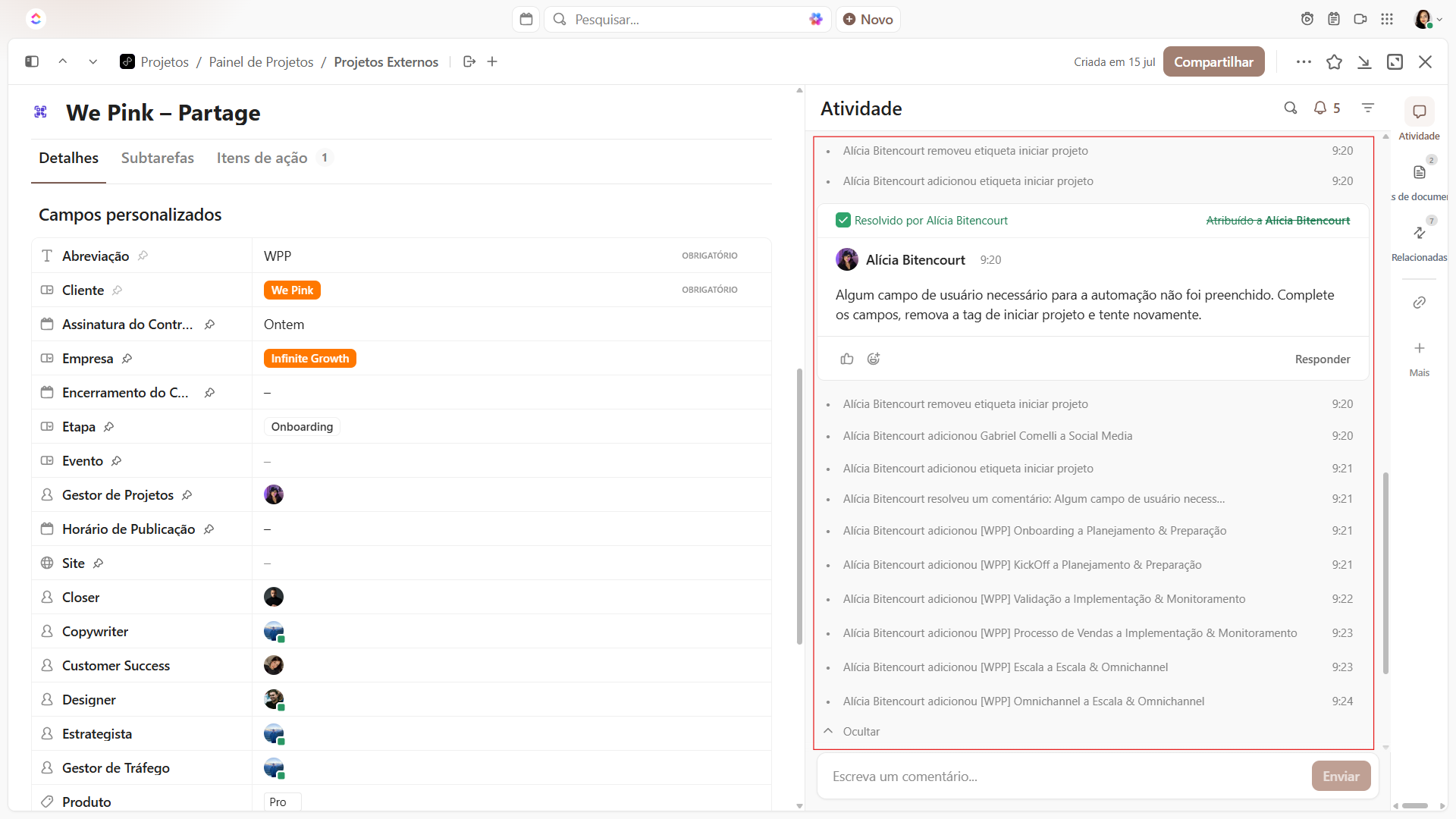Viewport: 1456px width, 819px height.
Task: Pin the Site field
Action: click(x=98, y=563)
